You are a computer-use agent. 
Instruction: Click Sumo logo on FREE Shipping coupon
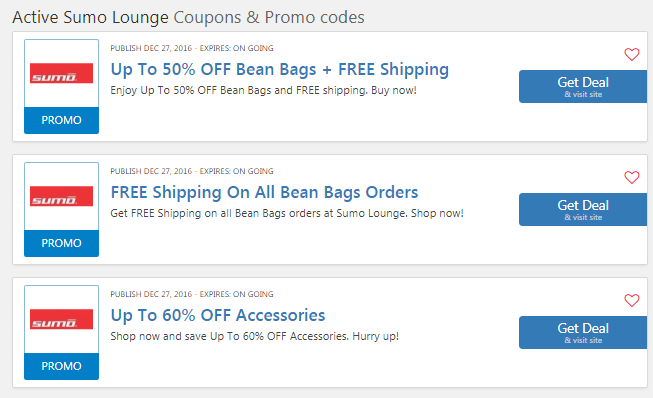pos(61,196)
